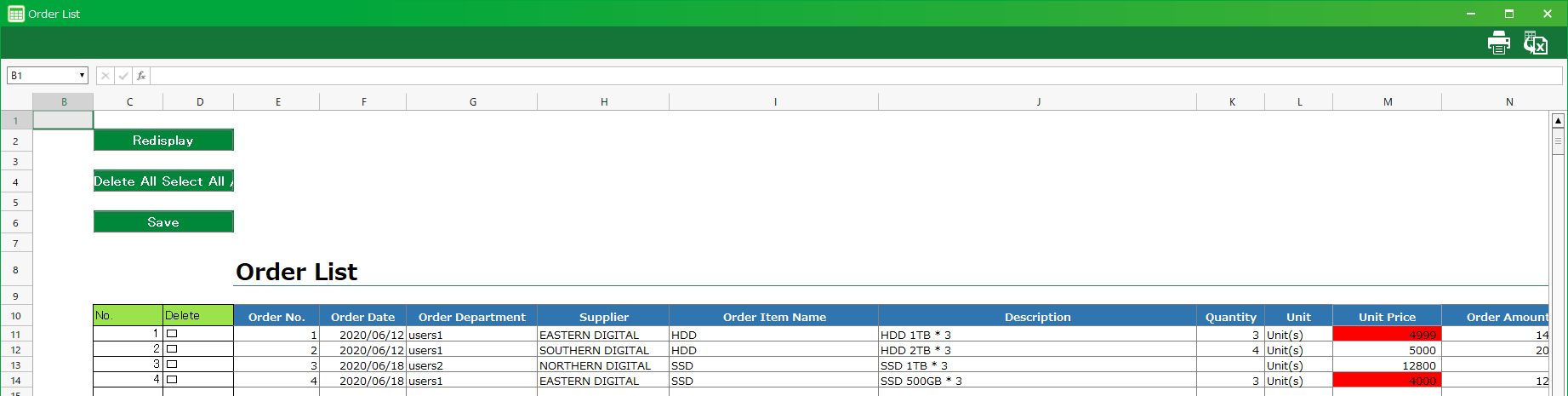Click the Print icon in the toolbar
Screen dimensions: 1568x396
(x=1498, y=43)
